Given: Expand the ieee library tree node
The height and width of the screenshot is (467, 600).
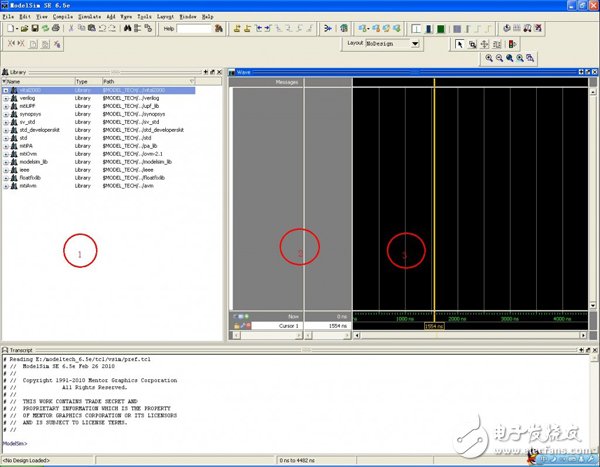Looking at the screenshot, I should coord(5,170).
